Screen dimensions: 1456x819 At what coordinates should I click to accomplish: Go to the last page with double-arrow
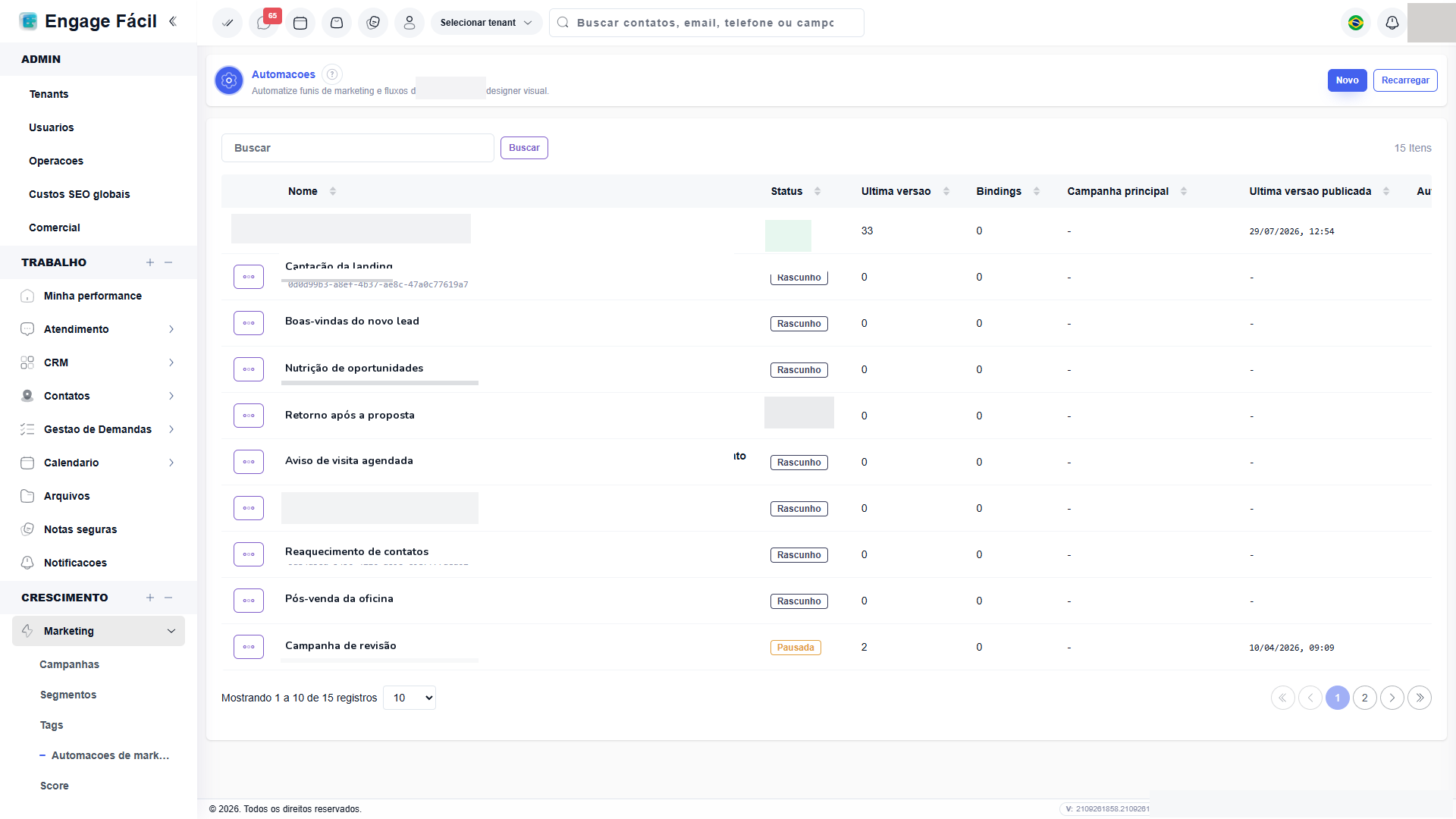1420,698
